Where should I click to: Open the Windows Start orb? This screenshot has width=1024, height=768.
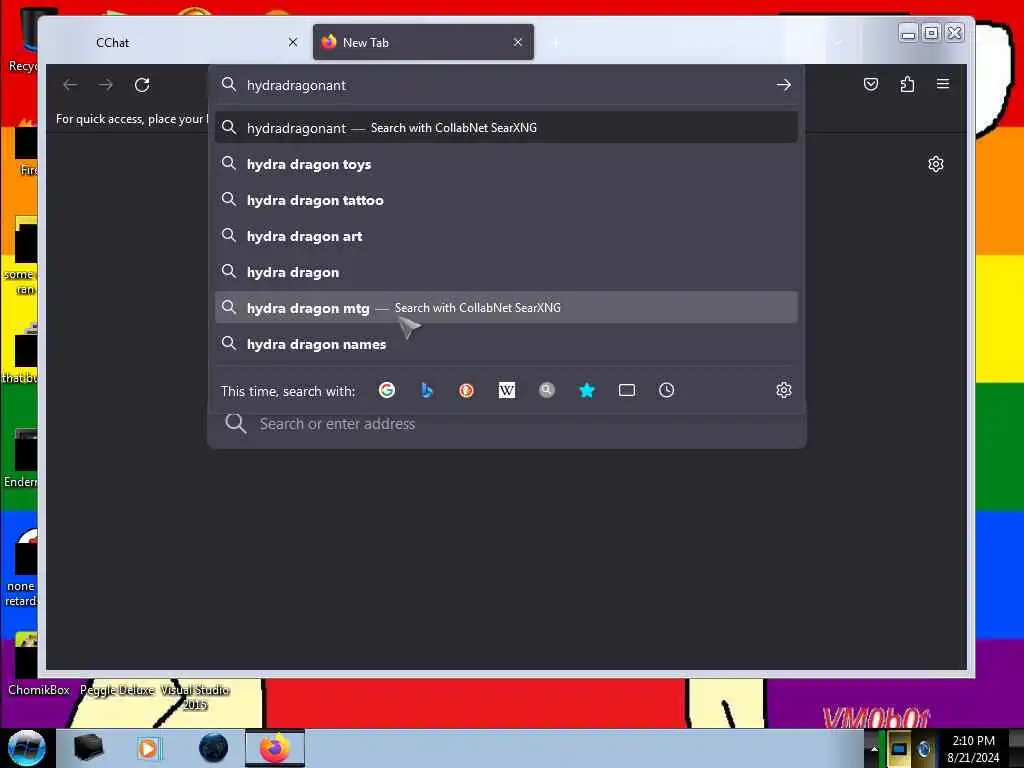click(x=27, y=748)
